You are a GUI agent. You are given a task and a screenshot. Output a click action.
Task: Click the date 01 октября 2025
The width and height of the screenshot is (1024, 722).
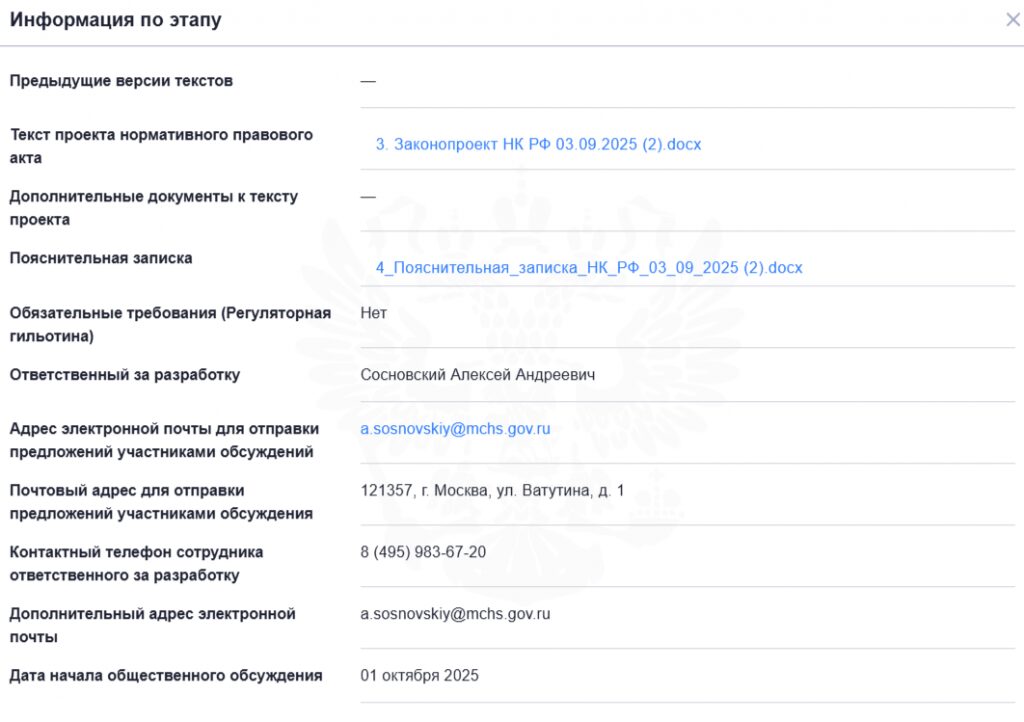pyautogui.click(x=419, y=676)
